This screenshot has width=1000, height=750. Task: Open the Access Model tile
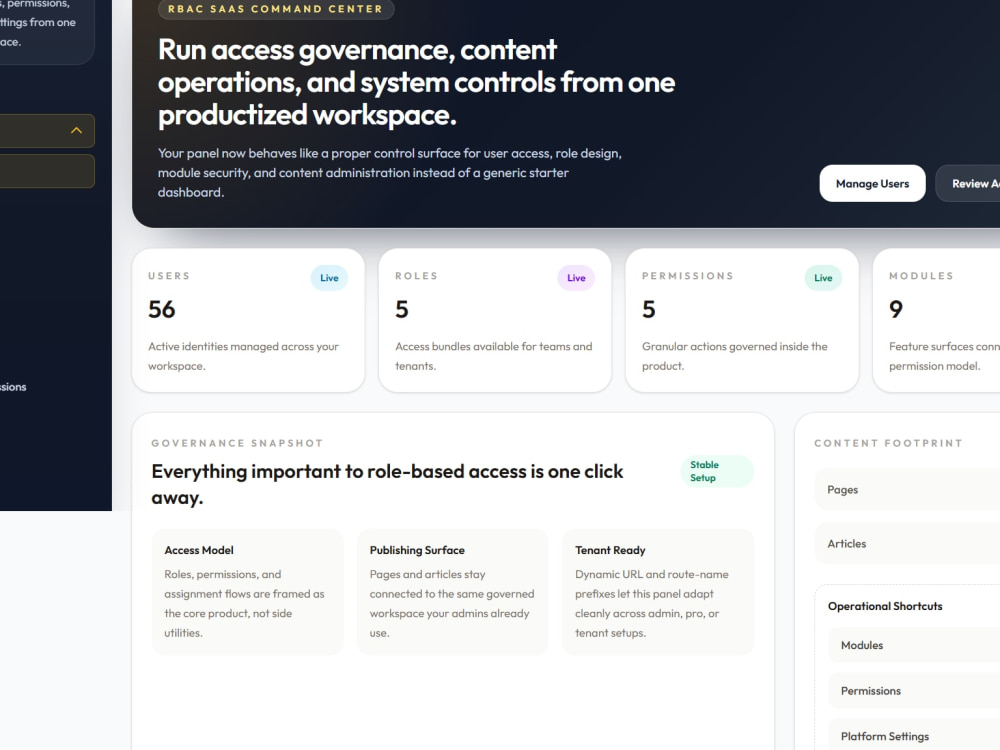[x=247, y=592]
